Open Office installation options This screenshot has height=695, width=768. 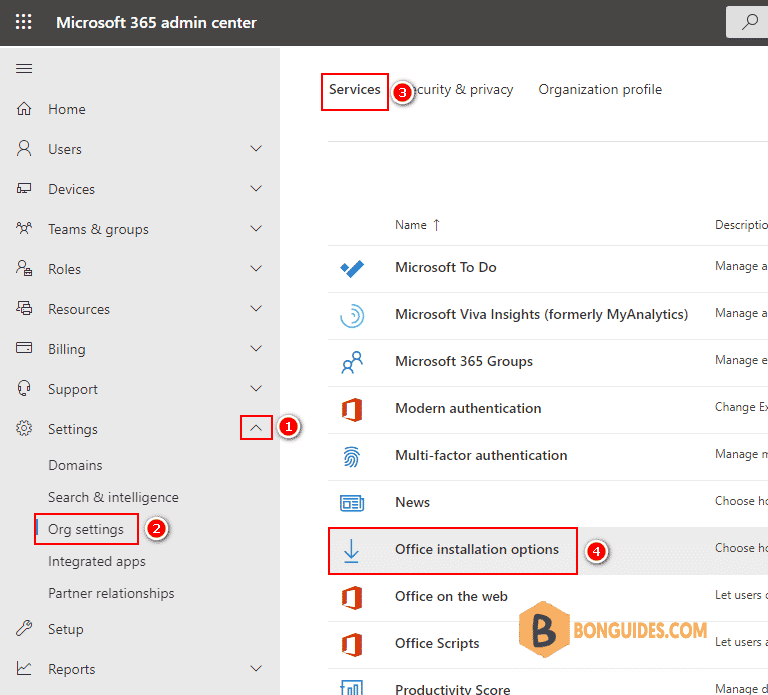point(477,550)
